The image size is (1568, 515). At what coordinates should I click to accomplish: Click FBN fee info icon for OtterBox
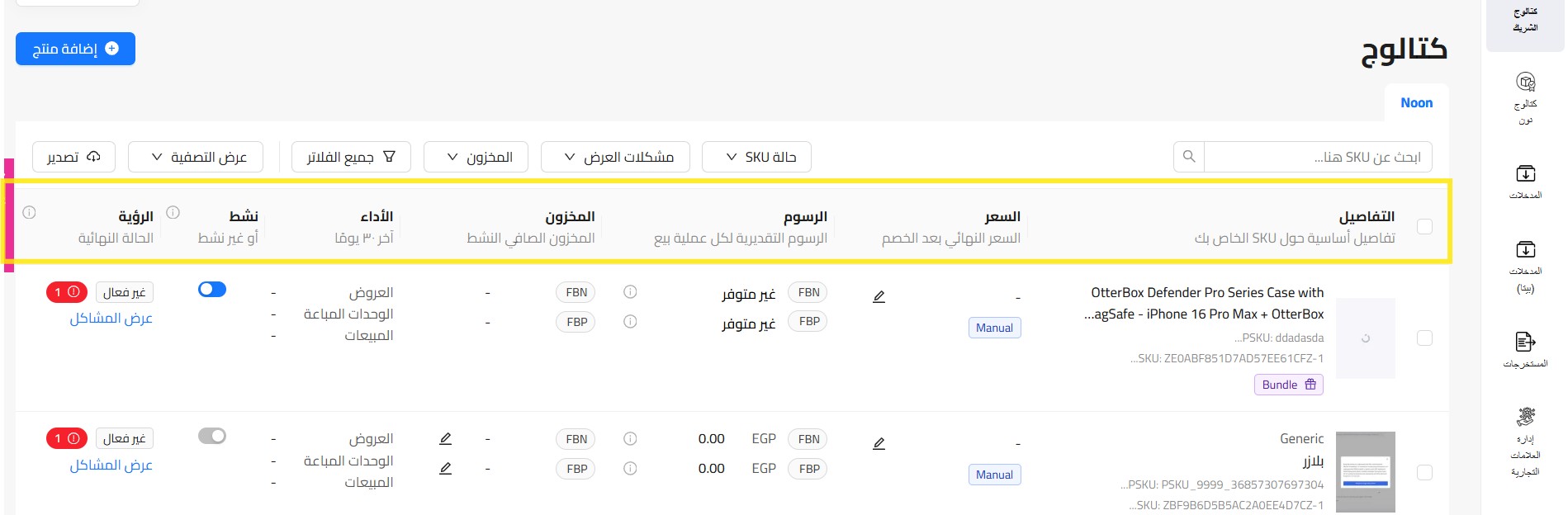[x=630, y=292]
